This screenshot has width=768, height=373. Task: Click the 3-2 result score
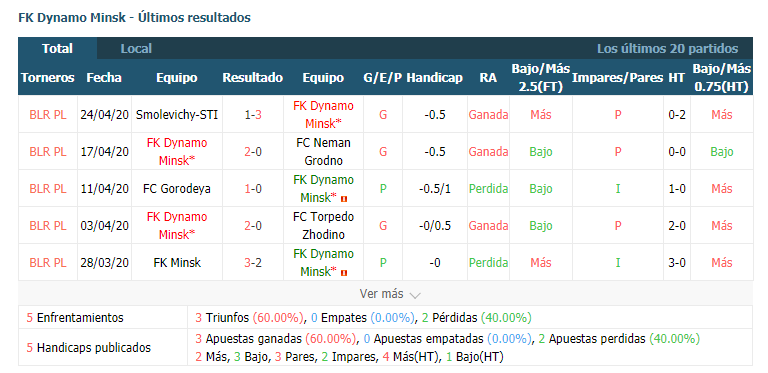[253, 263]
